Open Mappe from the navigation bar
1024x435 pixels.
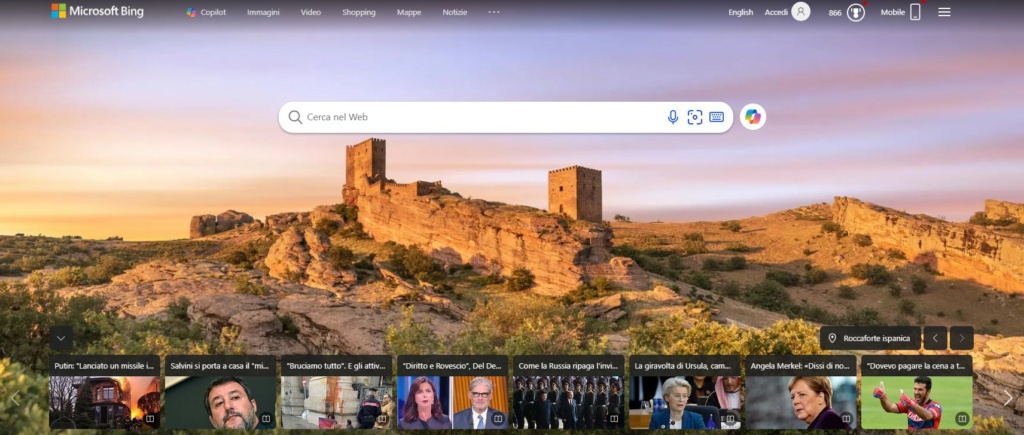point(409,12)
